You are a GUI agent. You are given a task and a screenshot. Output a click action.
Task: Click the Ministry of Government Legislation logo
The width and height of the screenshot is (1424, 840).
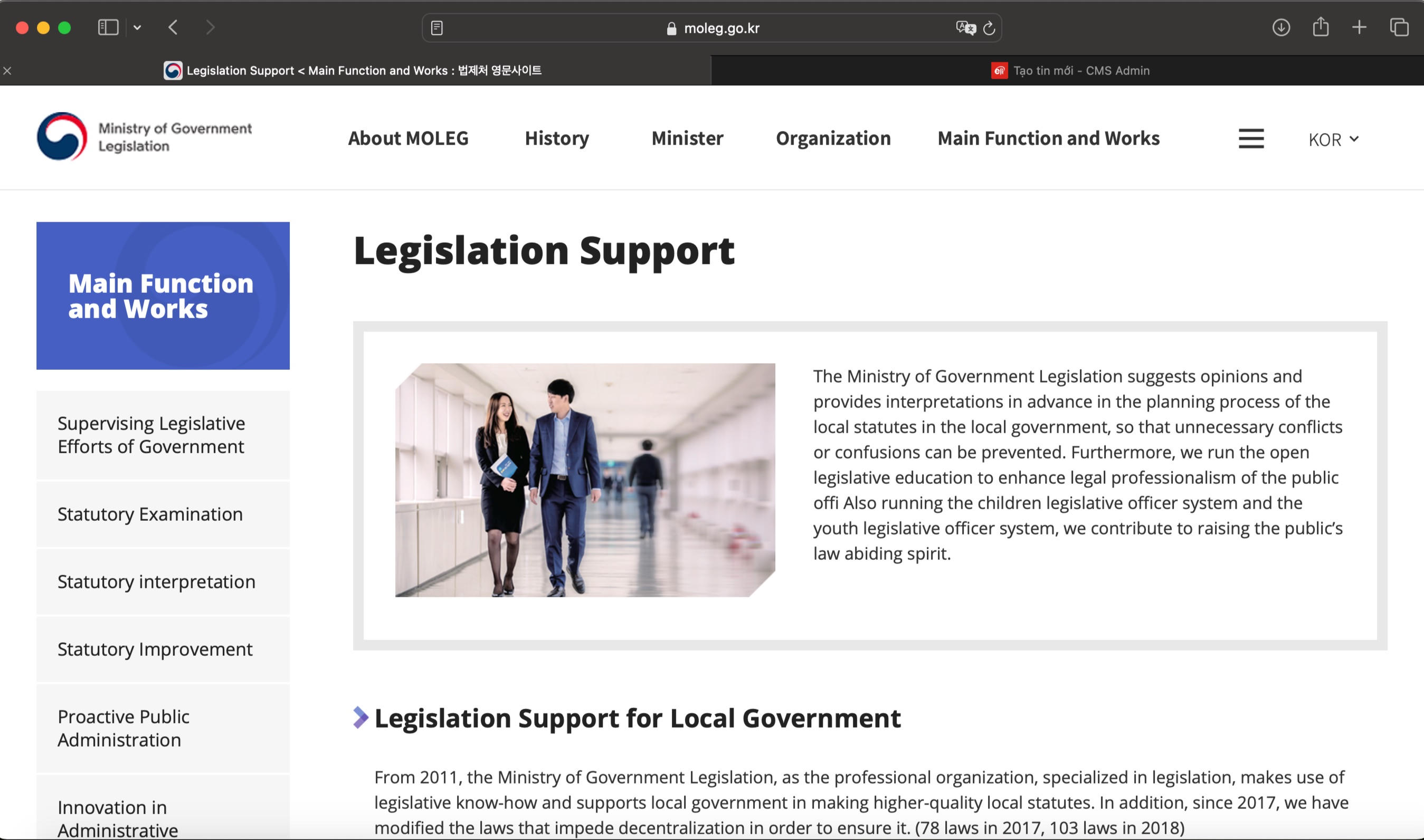(x=145, y=137)
